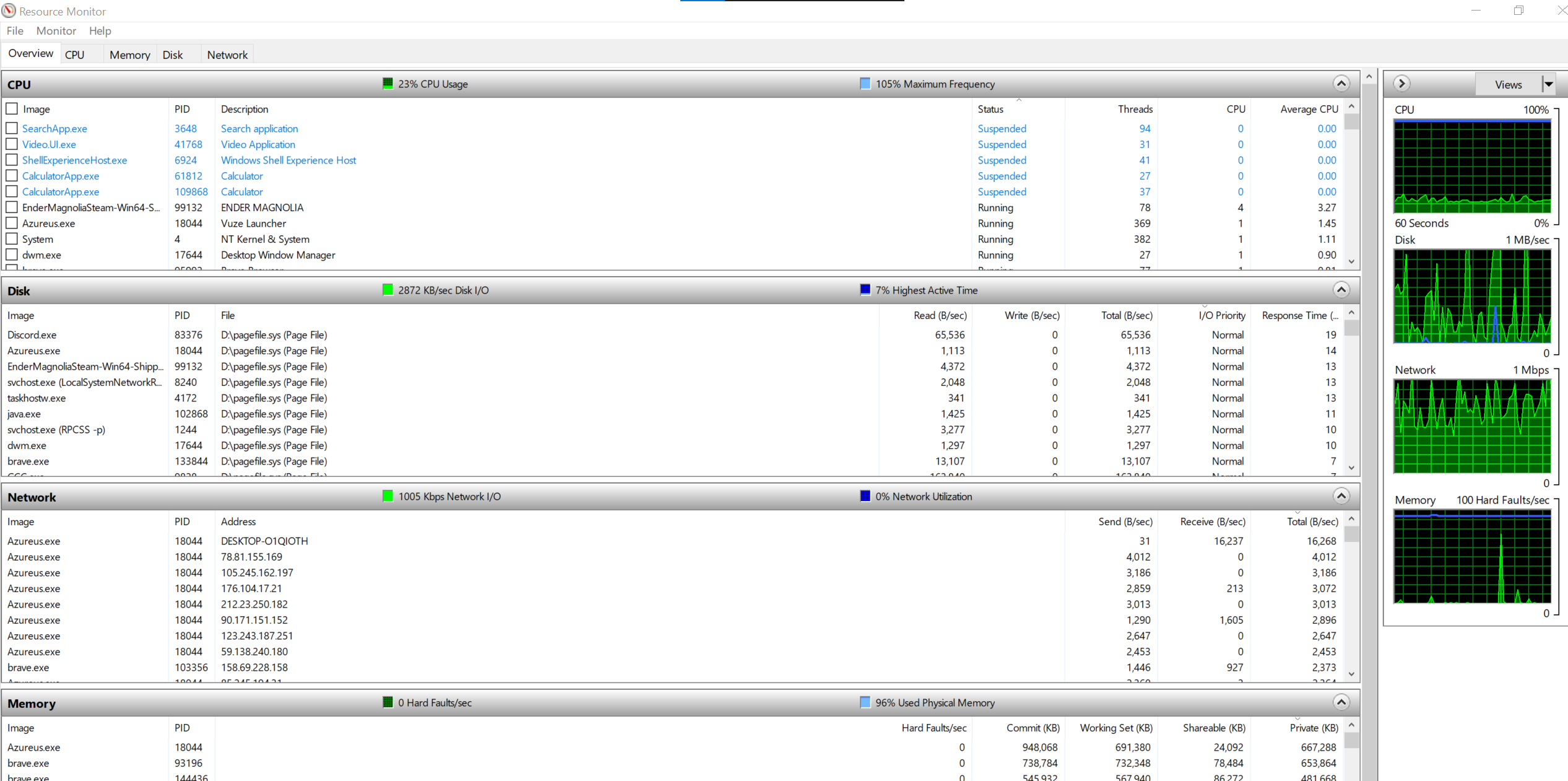The width and height of the screenshot is (1568, 781).
Task: Check the ShellExperienceHost.exe checkbox
Action: coord(12,160)
